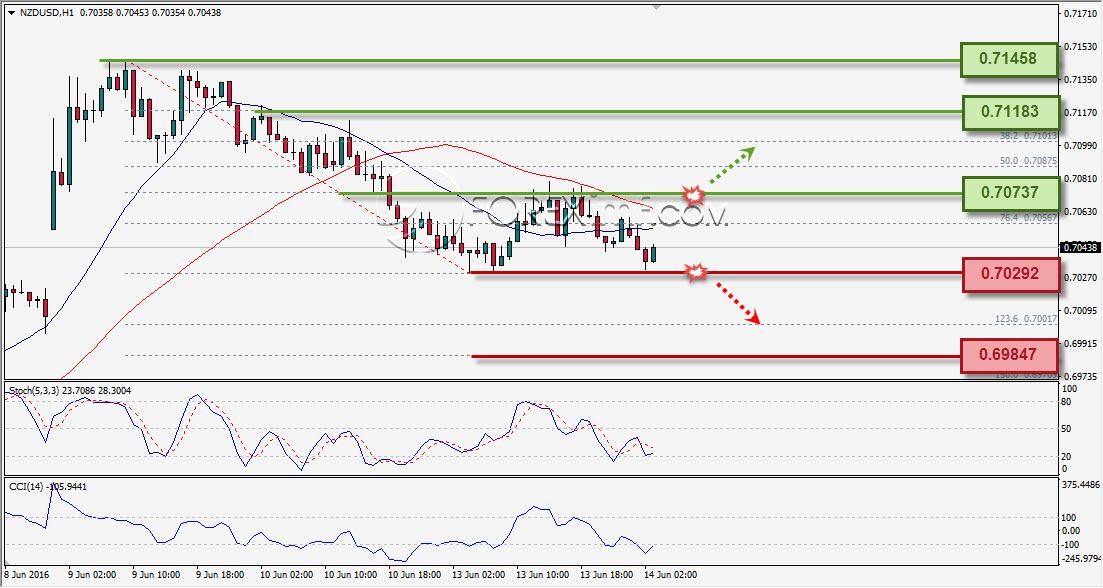Click the 9 Jun 02:00 time label
This screenshot has width=1103, height=588.
(x=92, y=575)
